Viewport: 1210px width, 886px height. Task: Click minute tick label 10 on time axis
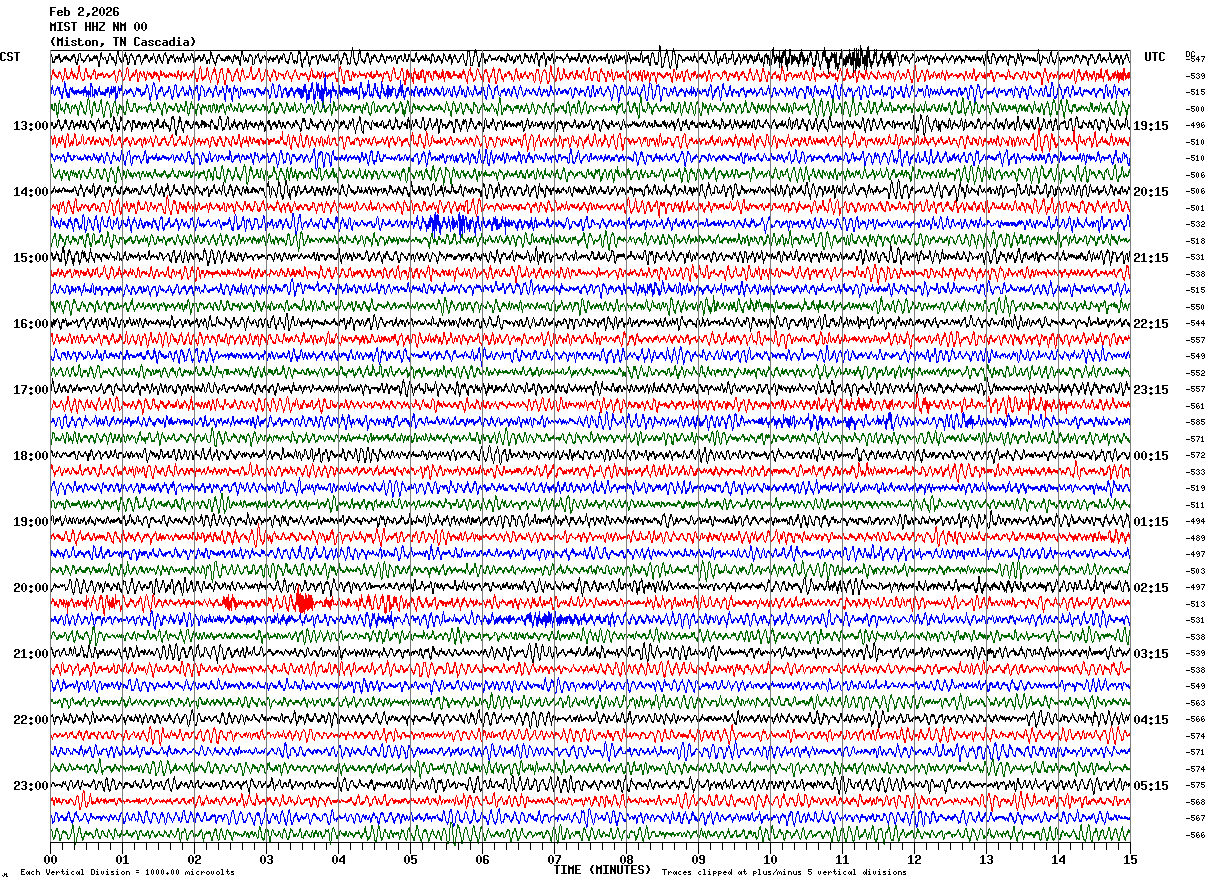(770, 859)
